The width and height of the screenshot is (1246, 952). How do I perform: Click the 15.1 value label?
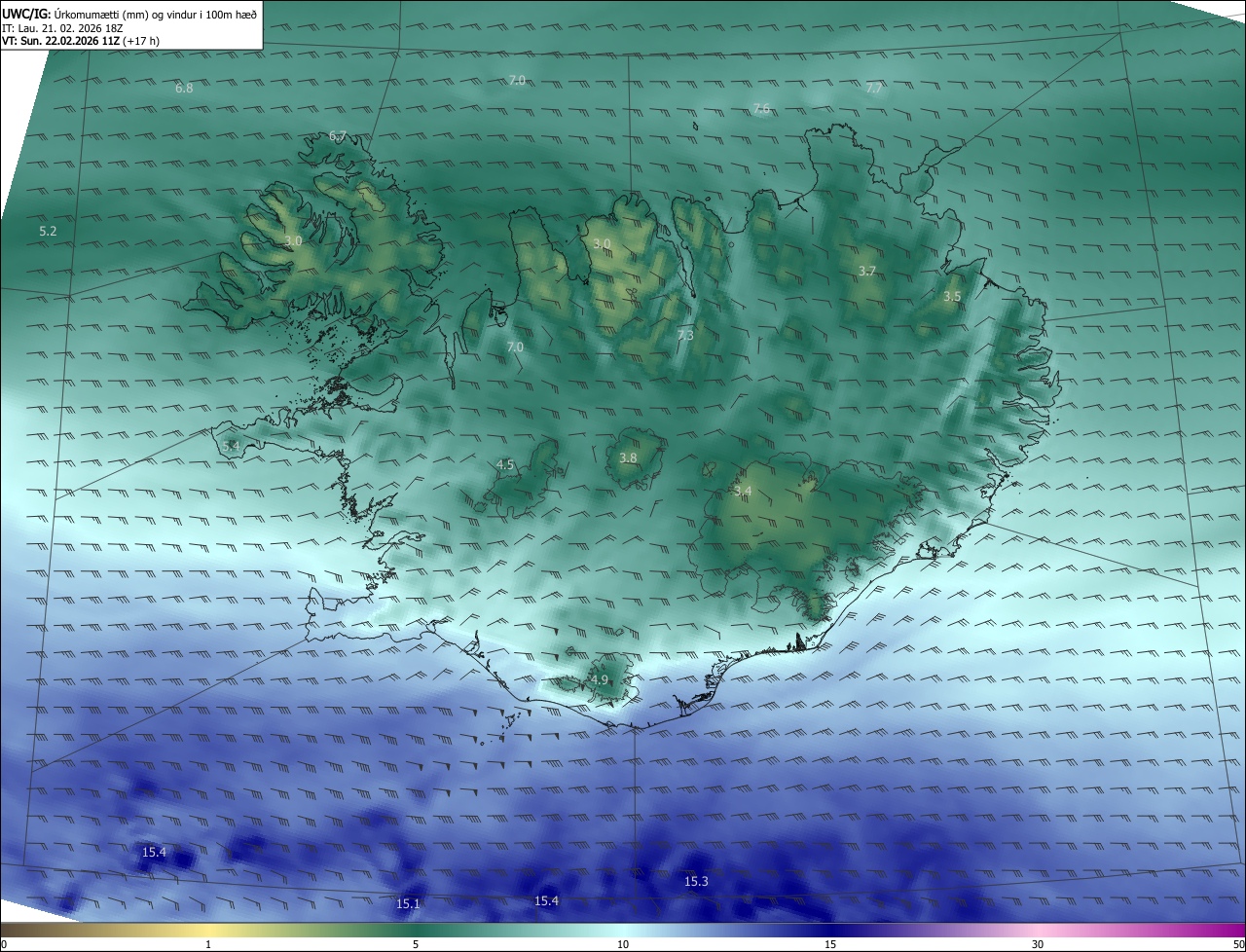pyautogui.click(x=408, y=904)
